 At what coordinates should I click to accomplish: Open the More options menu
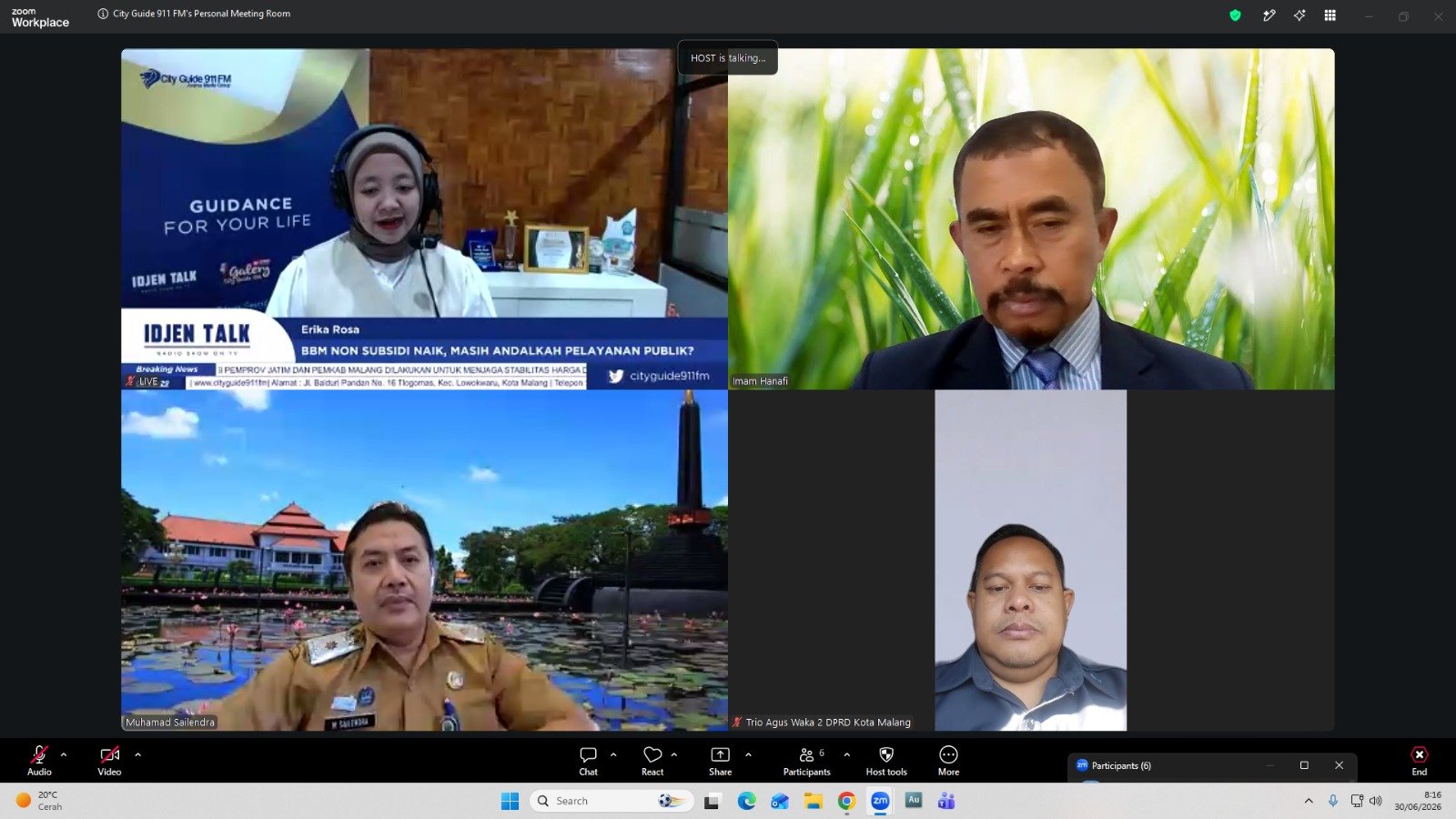948,761
